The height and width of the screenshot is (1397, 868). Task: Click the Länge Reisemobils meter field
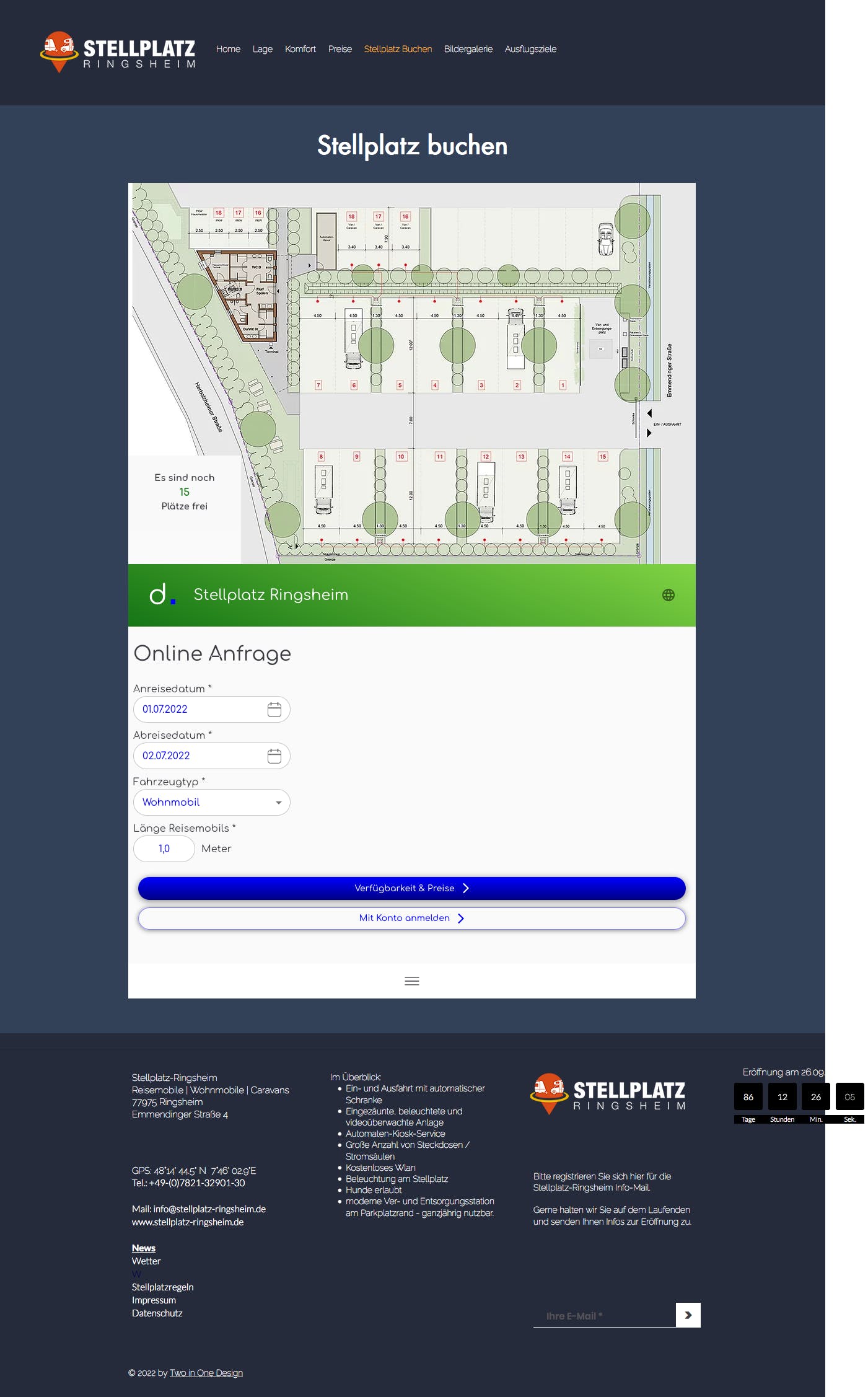coord(164,848)
